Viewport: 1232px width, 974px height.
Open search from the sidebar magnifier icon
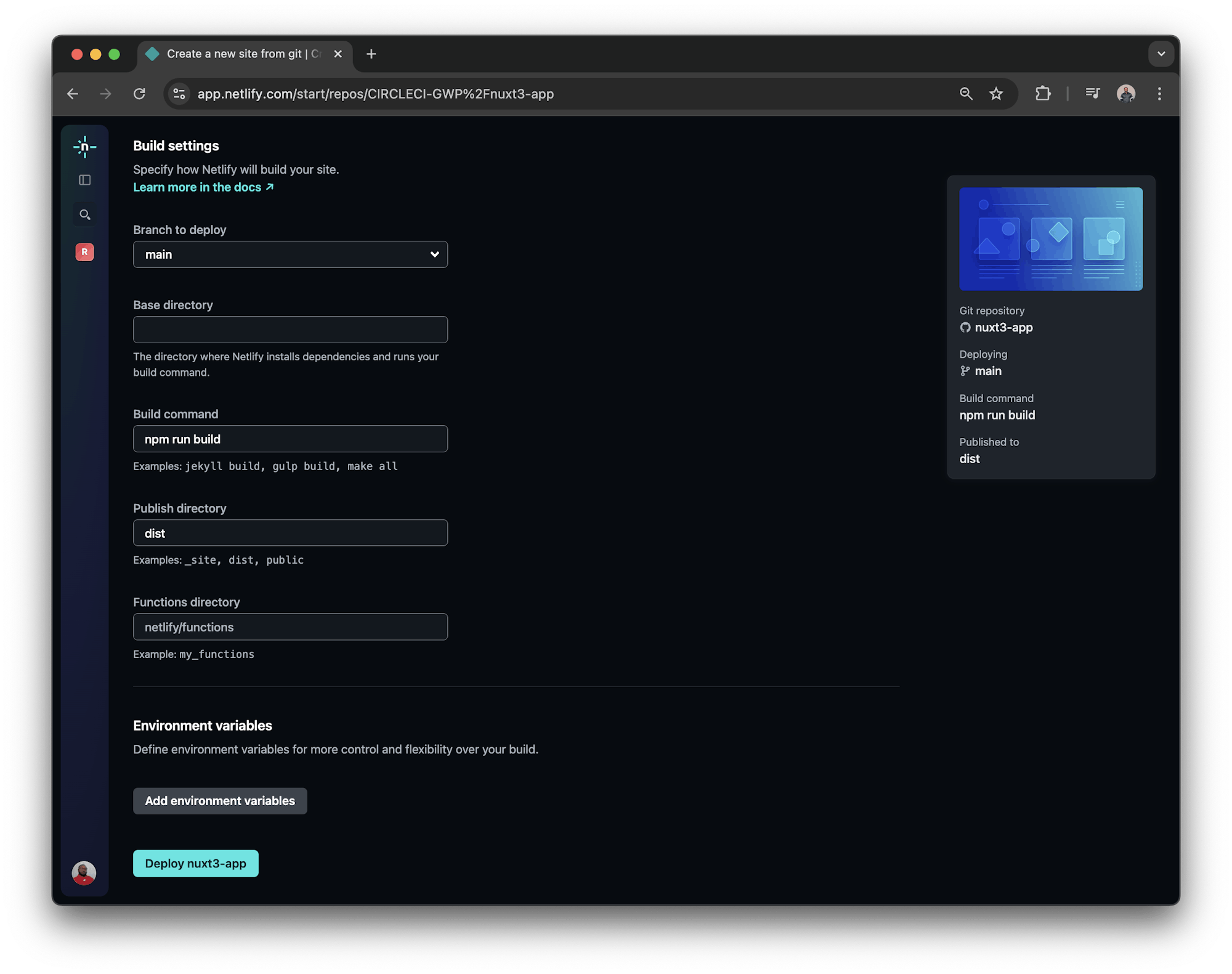click(x=84, y=214)
